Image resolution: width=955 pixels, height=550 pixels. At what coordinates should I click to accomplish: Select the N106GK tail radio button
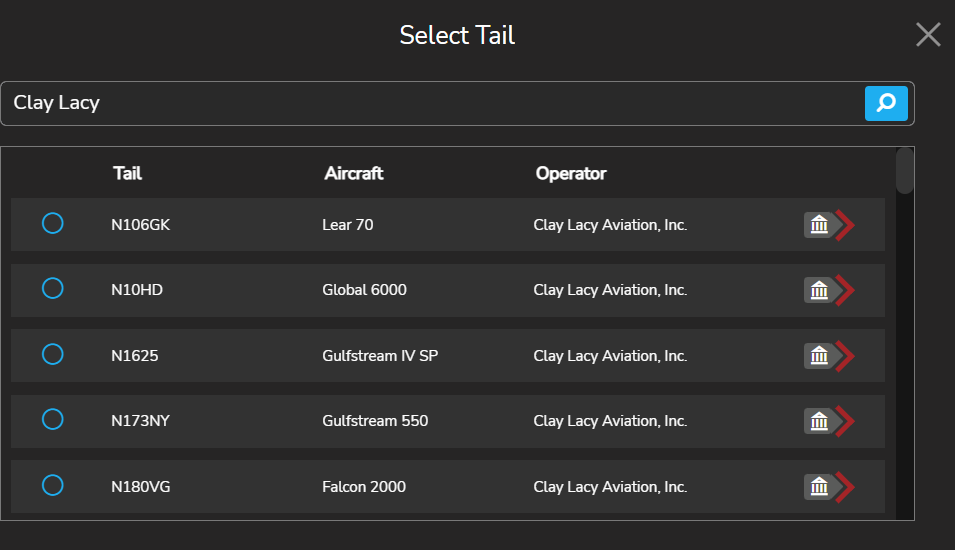53,223
